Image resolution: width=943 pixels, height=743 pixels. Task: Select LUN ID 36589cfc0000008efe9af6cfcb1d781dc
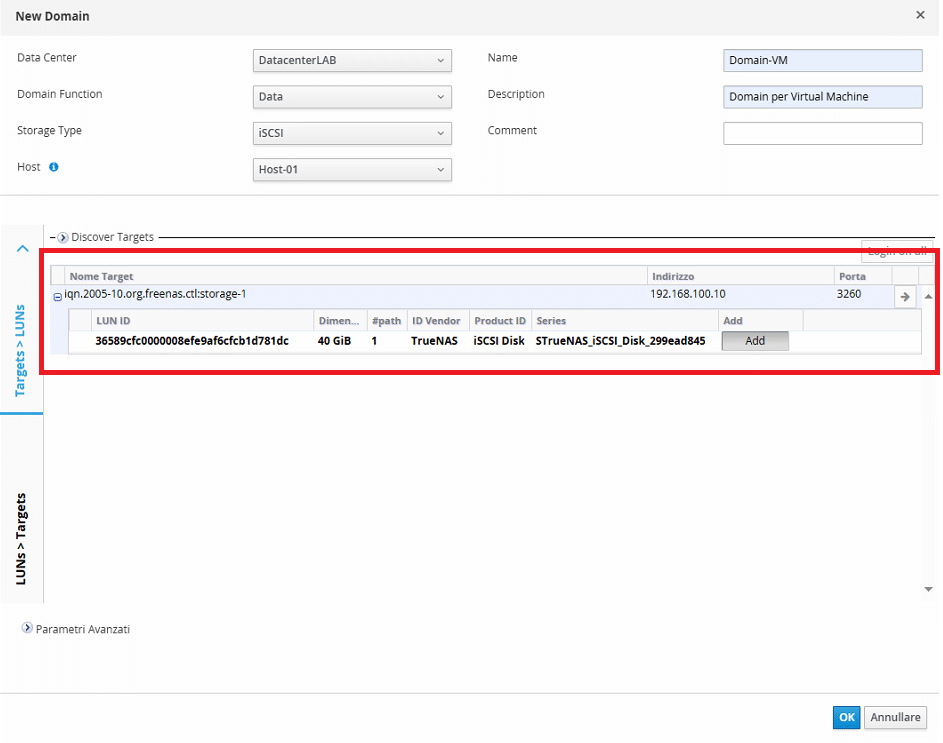[192, 341]
